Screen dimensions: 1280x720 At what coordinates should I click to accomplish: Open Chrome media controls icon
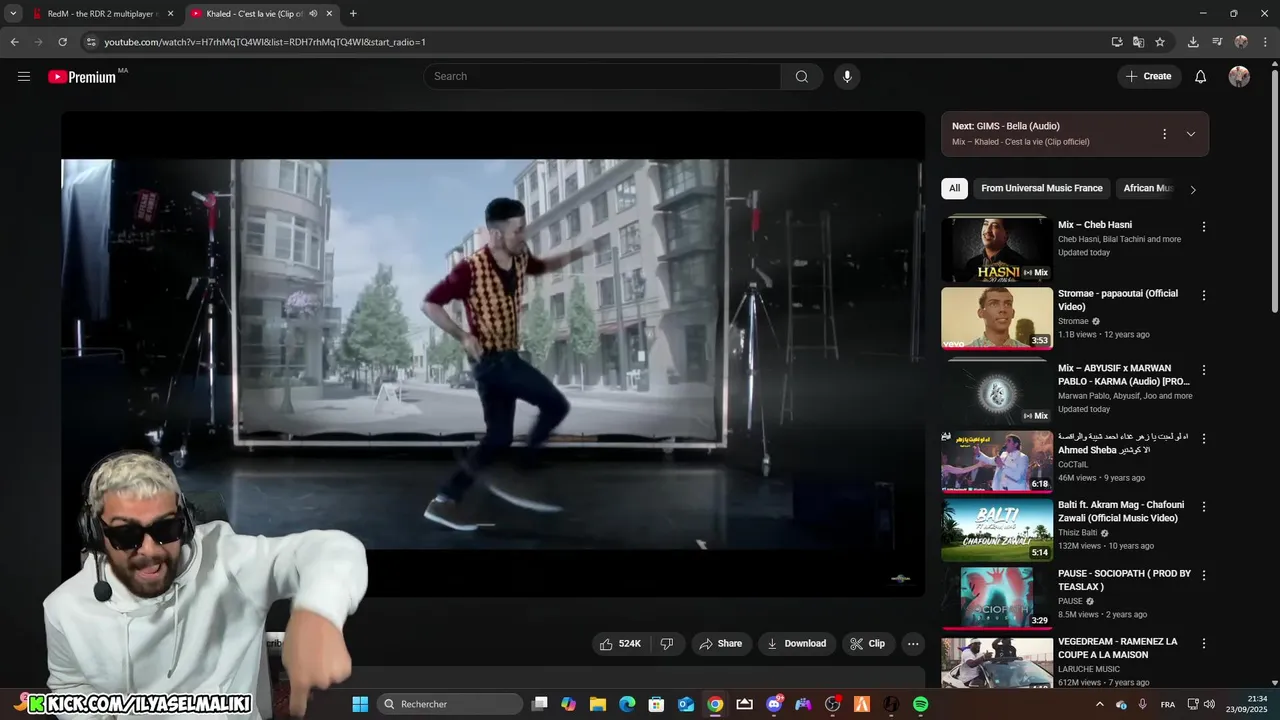pyautogui.click(x=1217, y=42)
